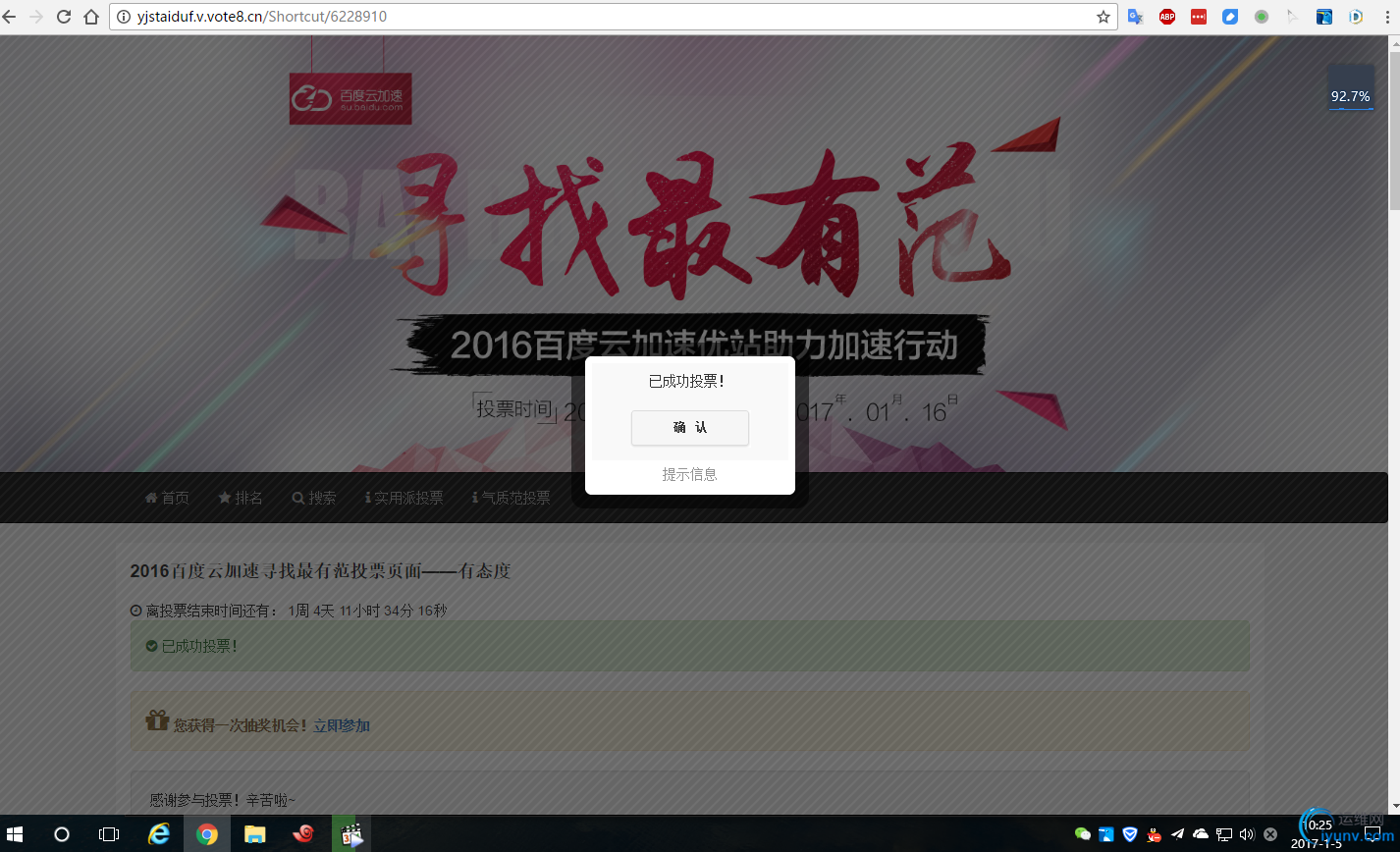Open the Windows Start menu

pos(17,834)
